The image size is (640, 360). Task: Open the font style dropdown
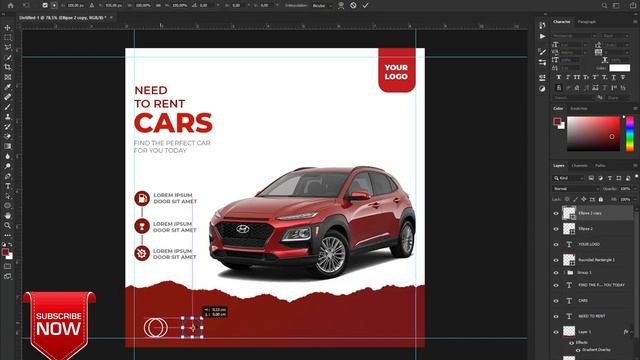(616, 36)
